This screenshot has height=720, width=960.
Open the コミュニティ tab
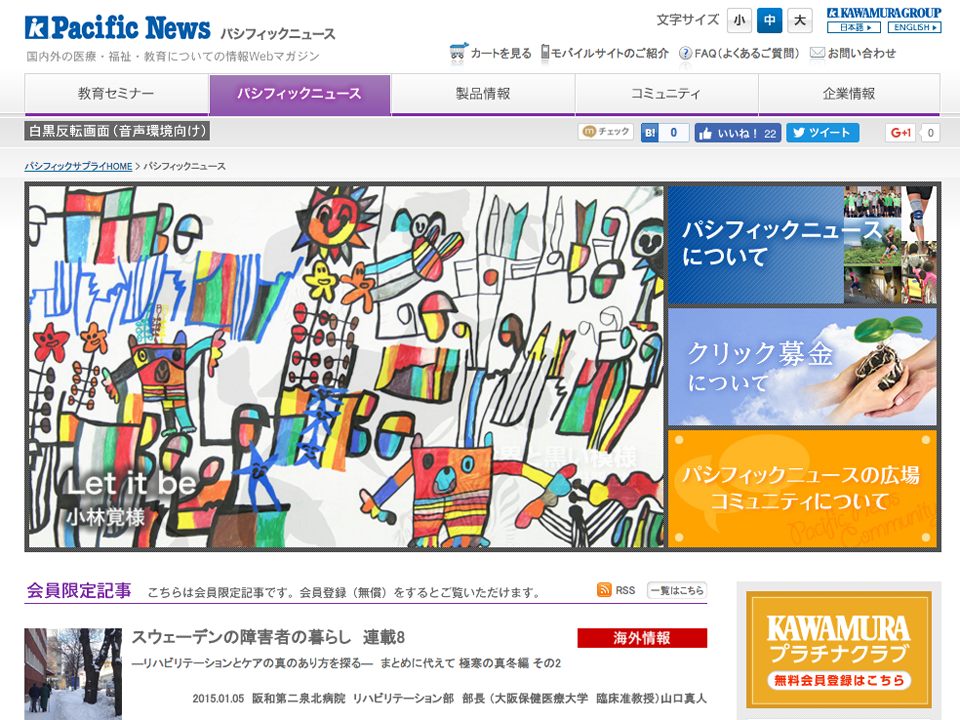pyautogui.click(x=666, y=94)
